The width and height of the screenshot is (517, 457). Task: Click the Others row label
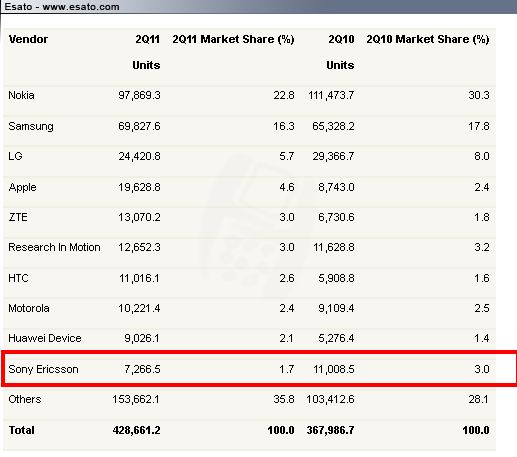tap(25, 399)
